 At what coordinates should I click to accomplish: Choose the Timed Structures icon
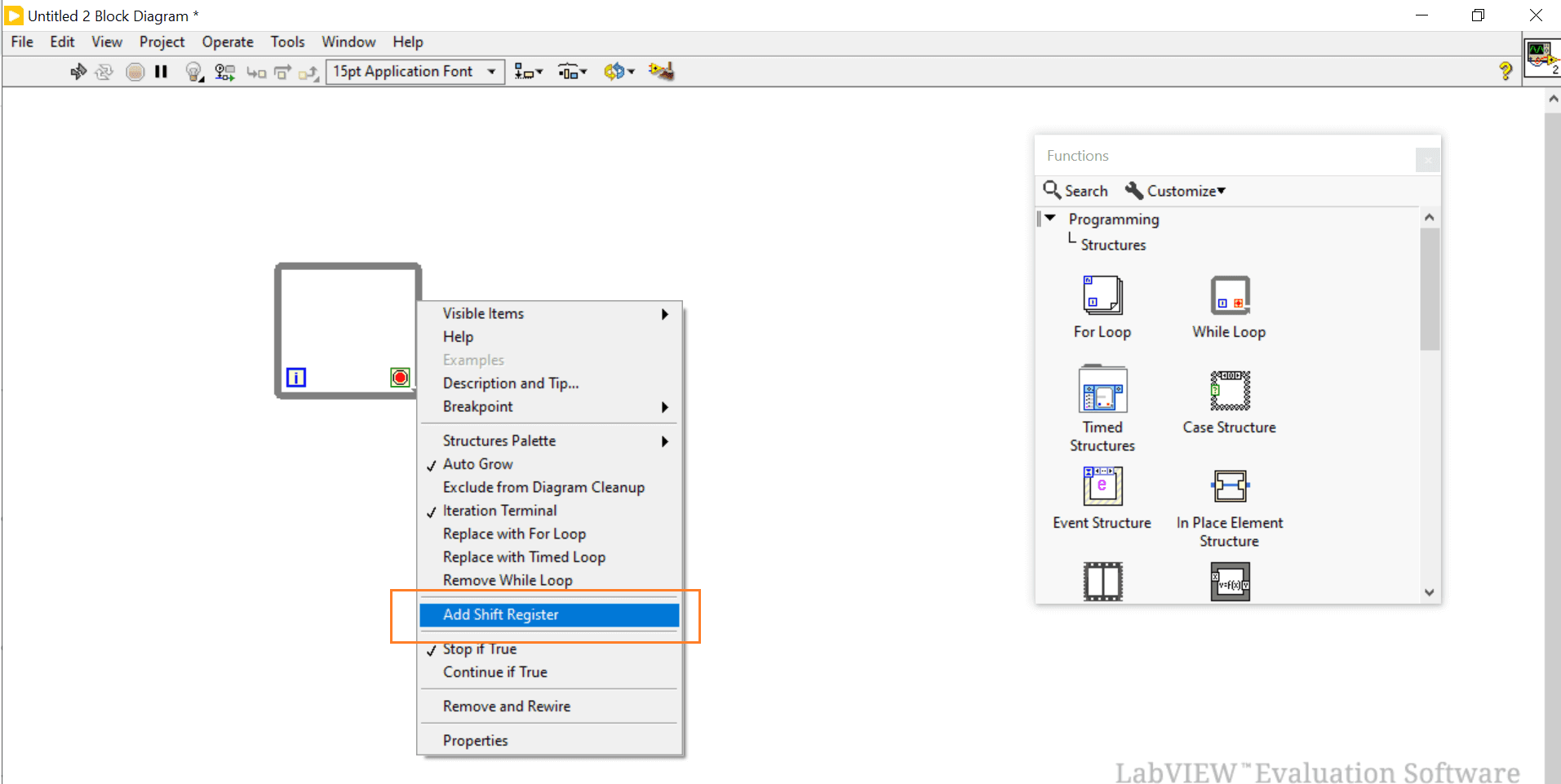click(x=1102, y=392)
